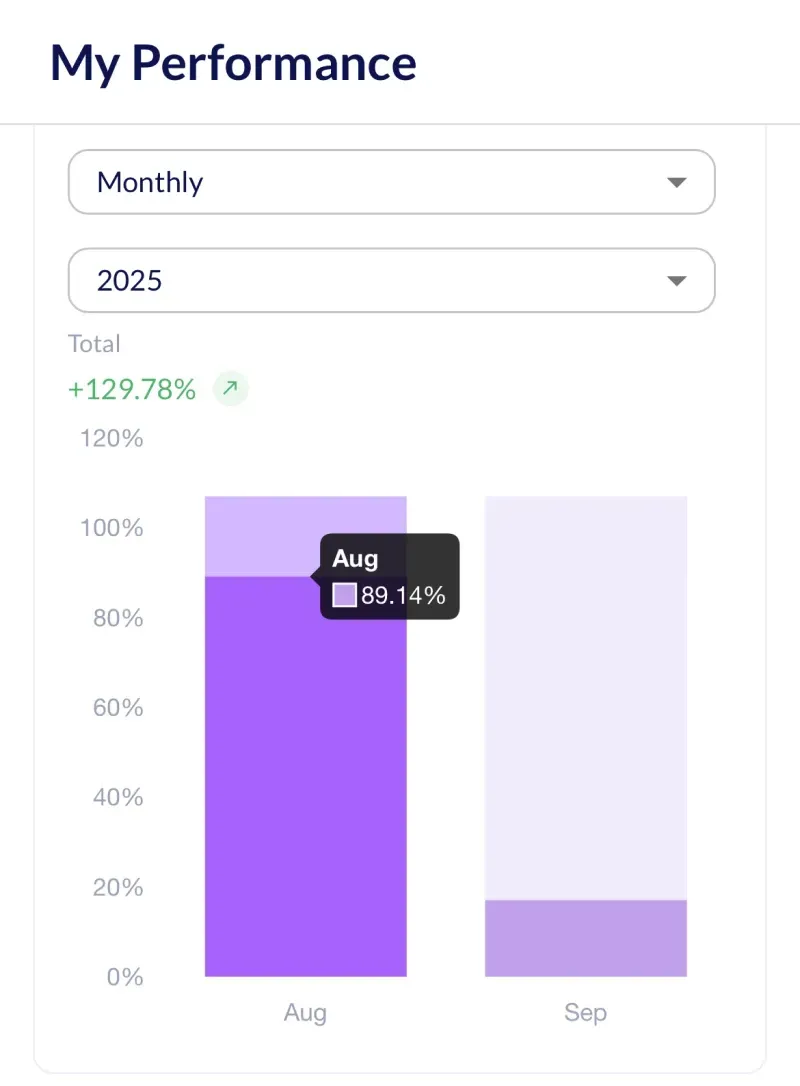
Task: Click the My Performance heading
Action: pos(233,63)
